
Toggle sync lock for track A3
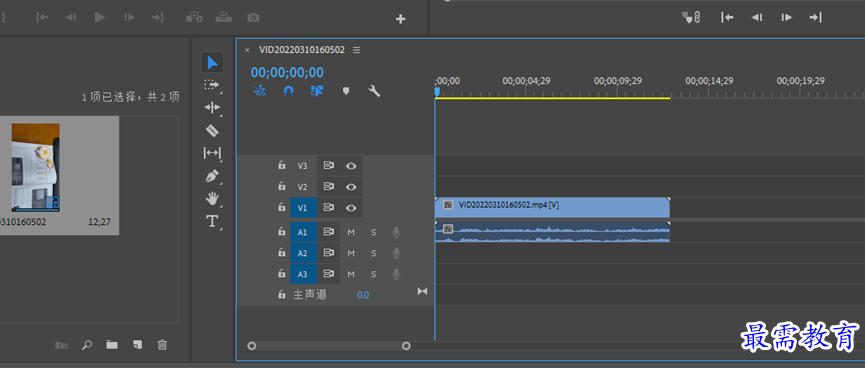coord(329,274)
